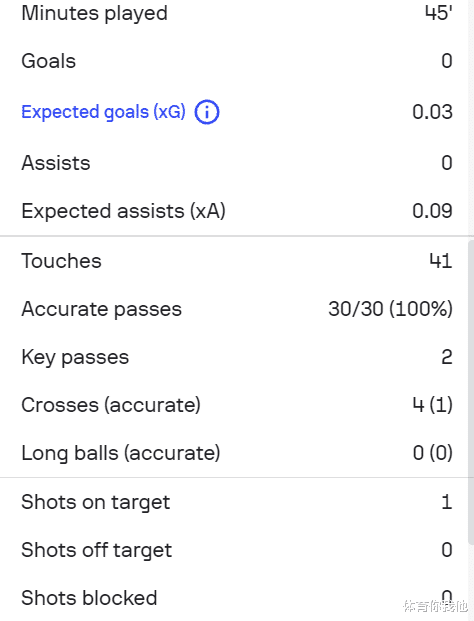
Task: Click the Accurate passes label
Action: [101, 309]
